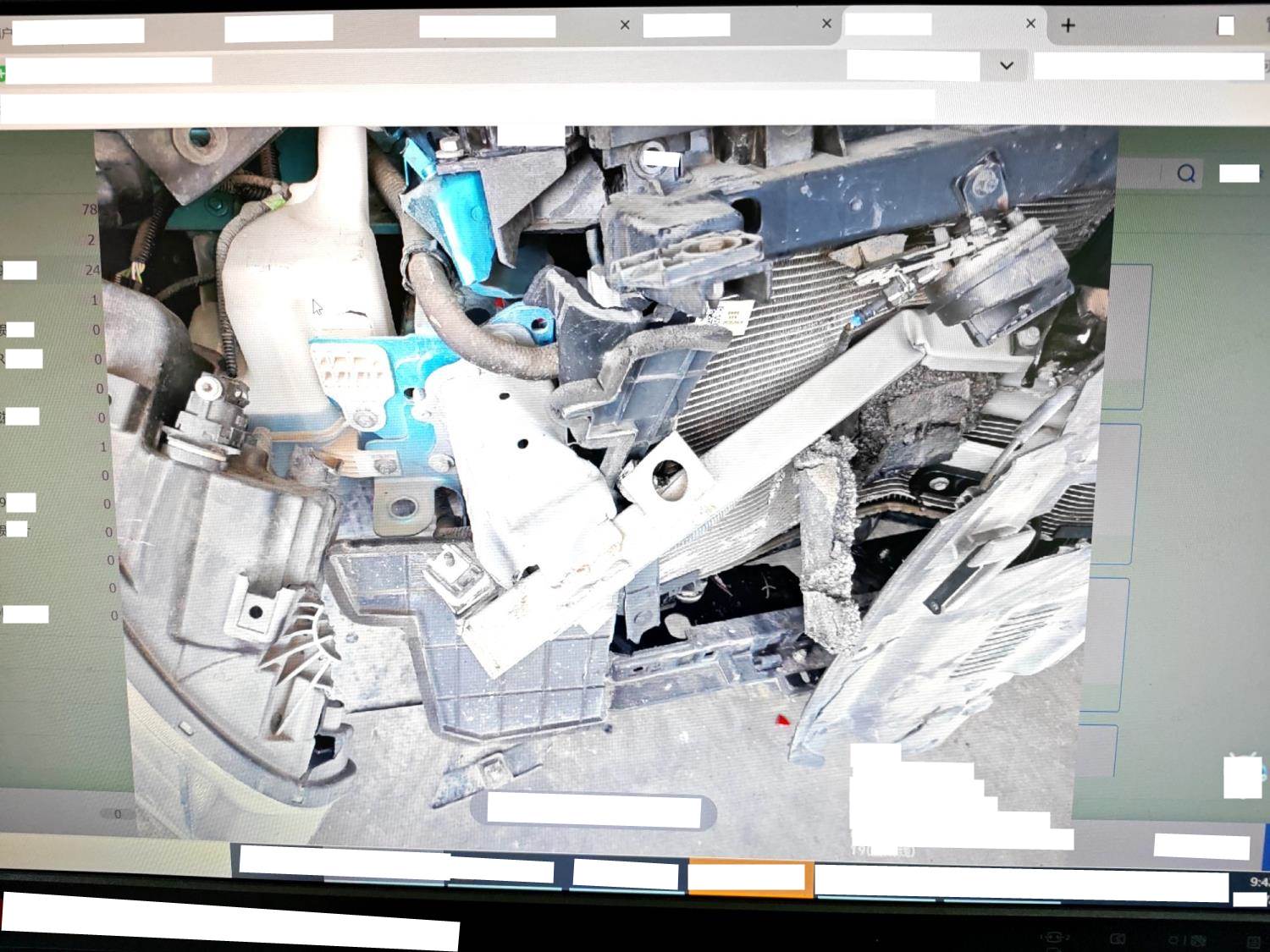Screen dimensions: 1270x952
Task: Open the orange highlighted taskbar item
Action: [x=749, y=878]
